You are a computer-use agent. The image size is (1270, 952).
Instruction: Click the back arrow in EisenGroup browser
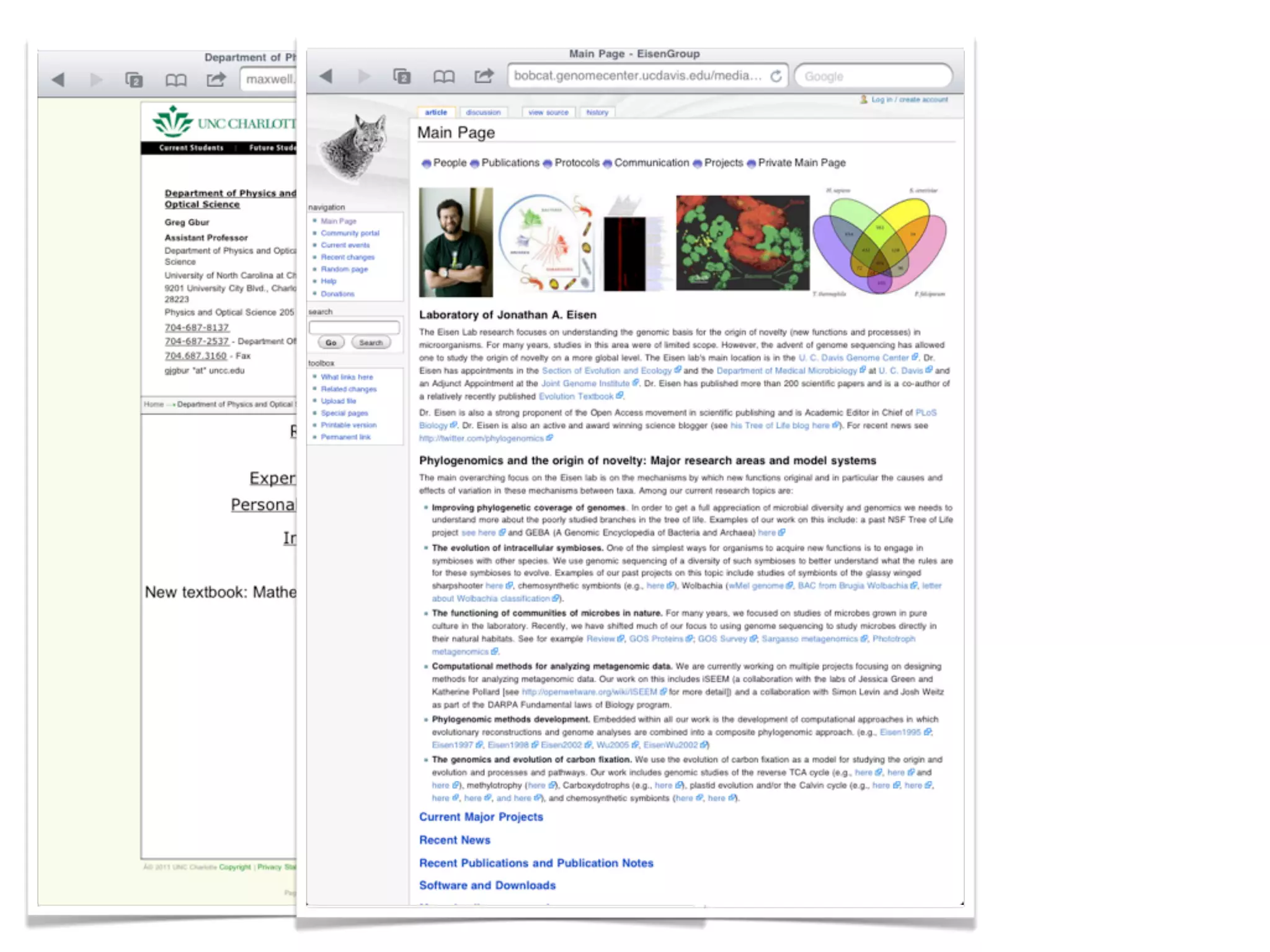326,76
